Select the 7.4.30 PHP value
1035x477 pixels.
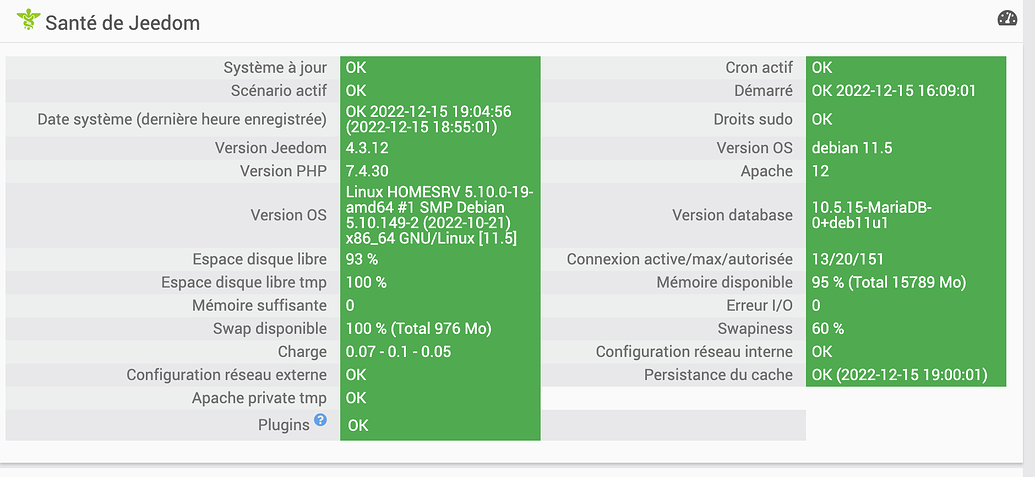[367, 171]
